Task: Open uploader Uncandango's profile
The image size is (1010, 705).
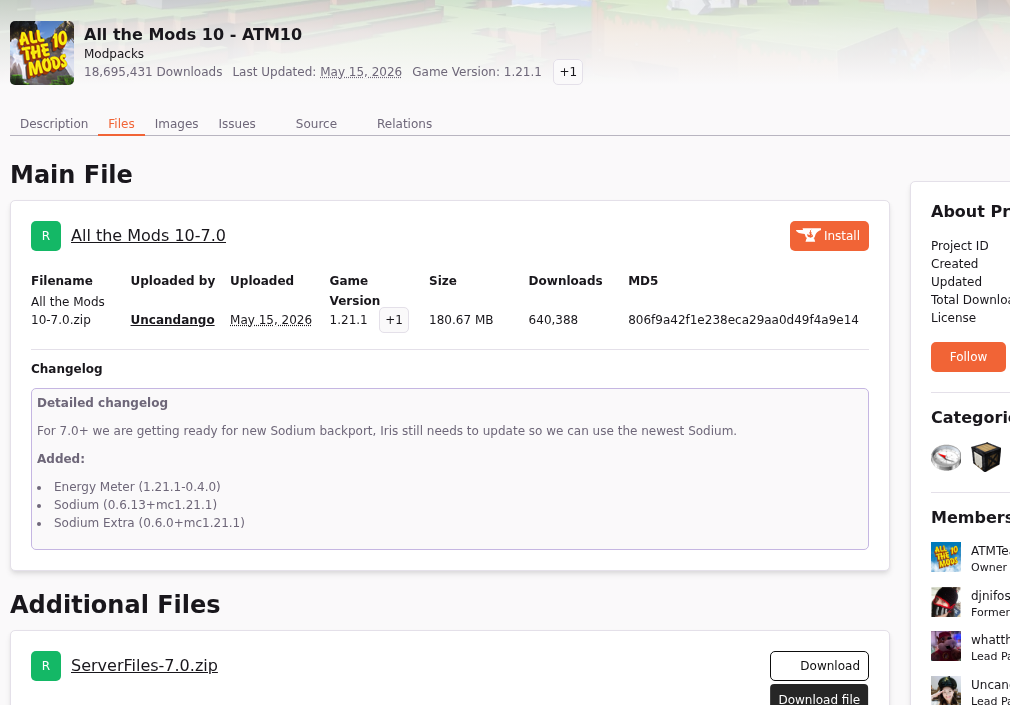Action: point(173,320)
